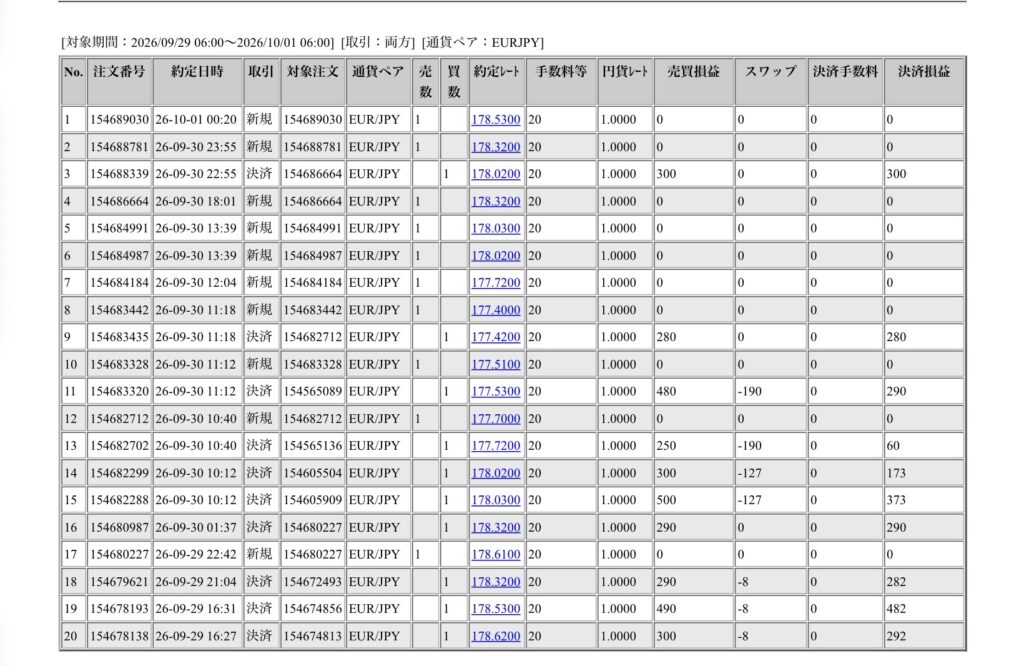Select target order 154605504 cell
Viewport: 1024px width, 666px height.
pyautogui.click(x=313, y=473)
